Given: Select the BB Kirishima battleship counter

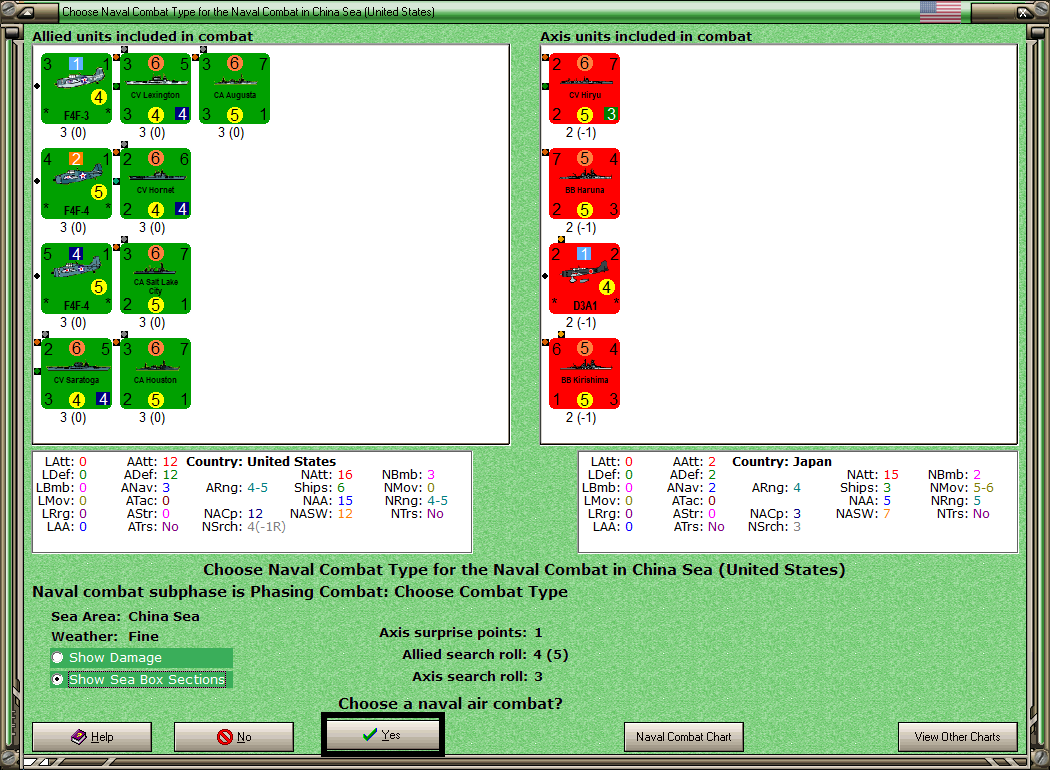Looking at the screenshot, I should tap(585, 374).
